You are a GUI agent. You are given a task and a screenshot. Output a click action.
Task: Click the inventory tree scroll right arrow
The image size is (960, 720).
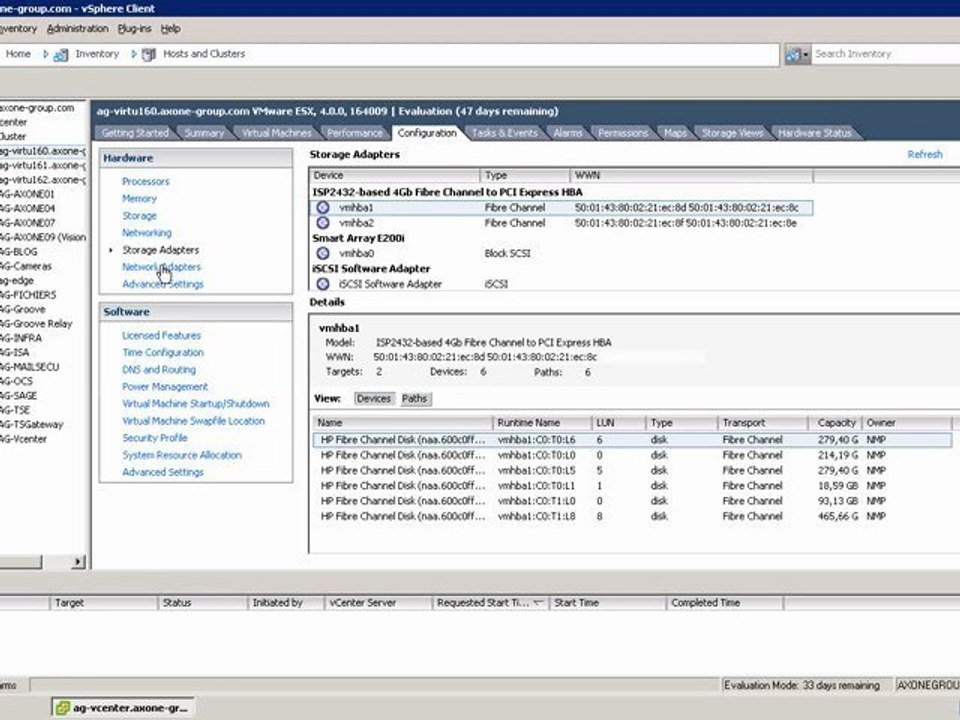tap(78, 561)
